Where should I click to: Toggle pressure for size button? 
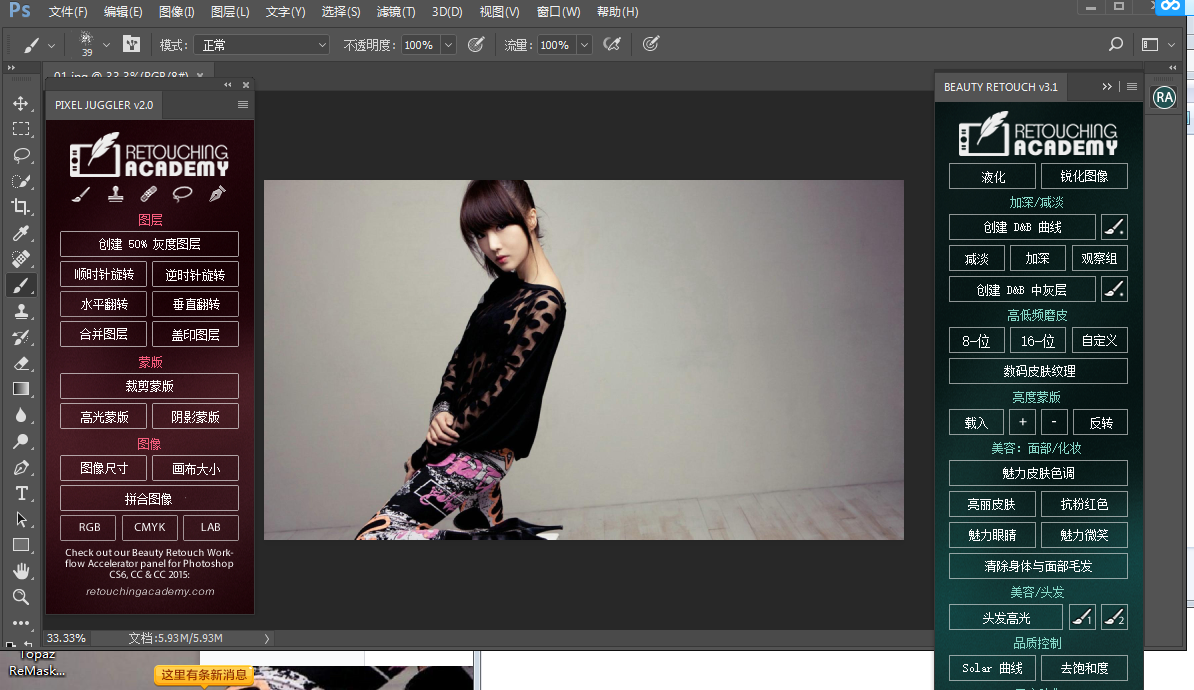click(x=650, y=44)
